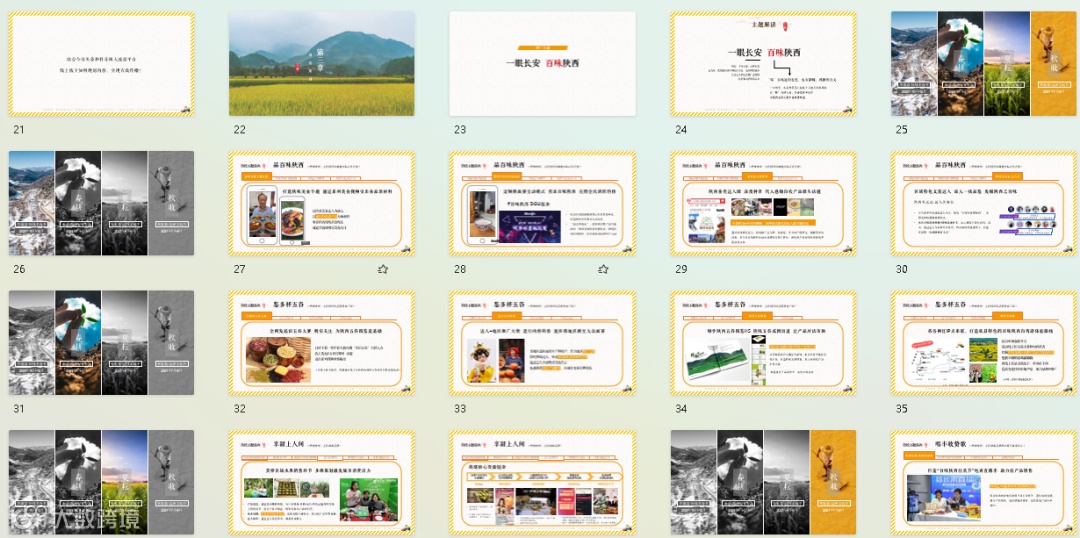Screen dimensions: 1080x538
Task: Select the 唱丰收赞歌 slide thumbnail
Action: click(984, 482)
